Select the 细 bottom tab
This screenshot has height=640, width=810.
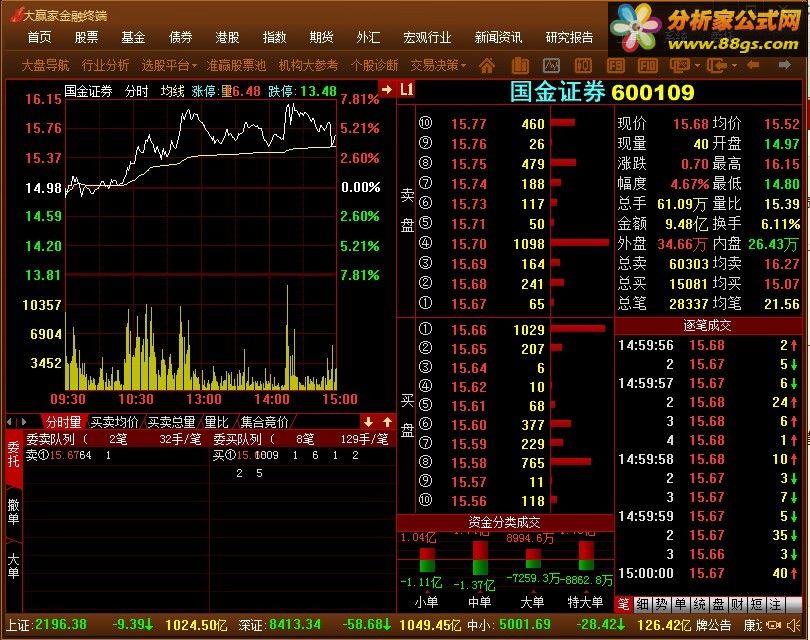click(642, 604)
